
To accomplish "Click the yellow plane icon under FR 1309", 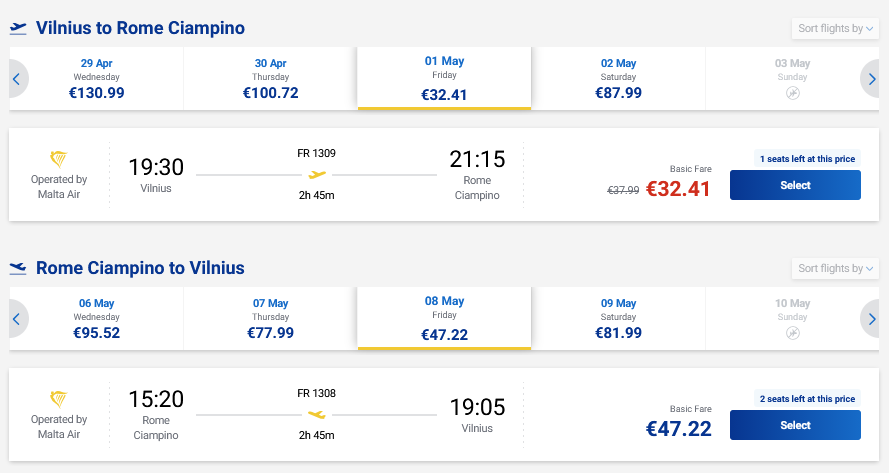I will pos(317,174).
